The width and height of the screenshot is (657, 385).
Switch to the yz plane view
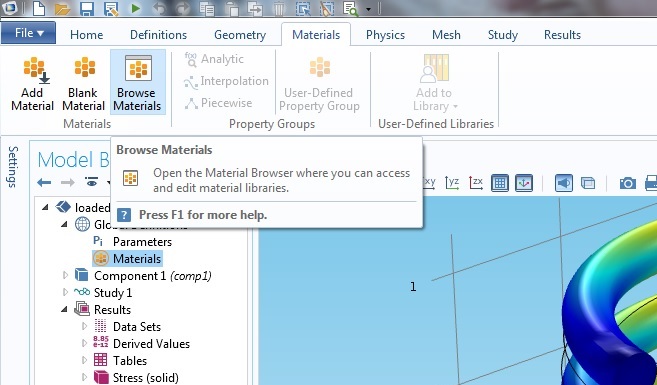(452, 183)
